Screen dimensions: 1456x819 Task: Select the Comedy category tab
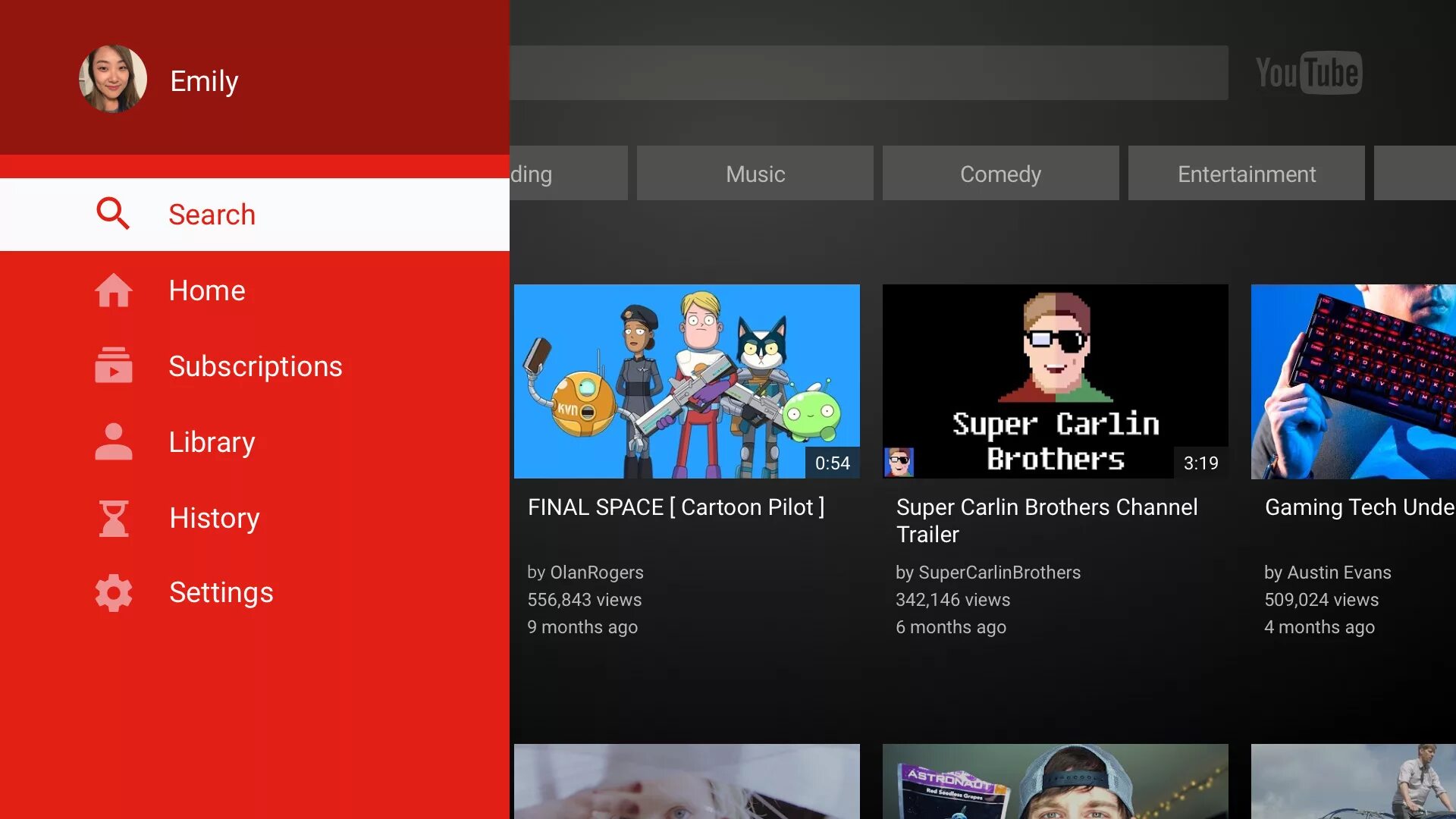click(1000, 172)
